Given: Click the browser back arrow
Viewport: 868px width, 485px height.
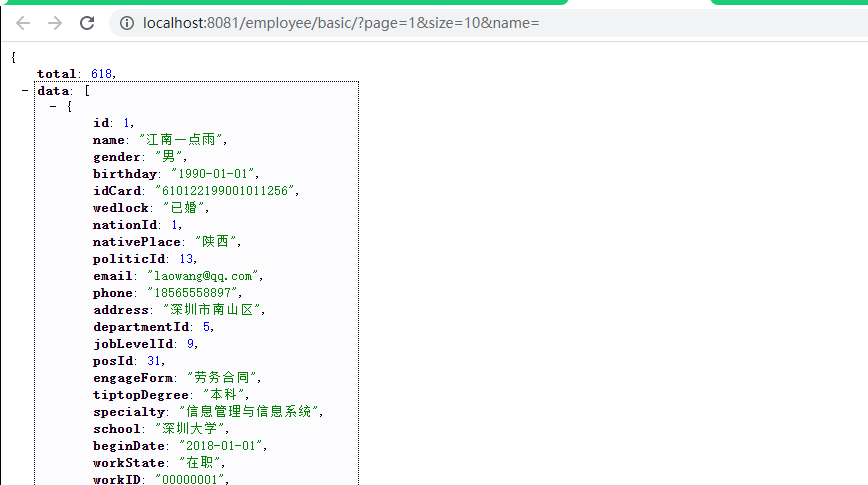Looking at the screenshot, I should (x=23, y=23).
